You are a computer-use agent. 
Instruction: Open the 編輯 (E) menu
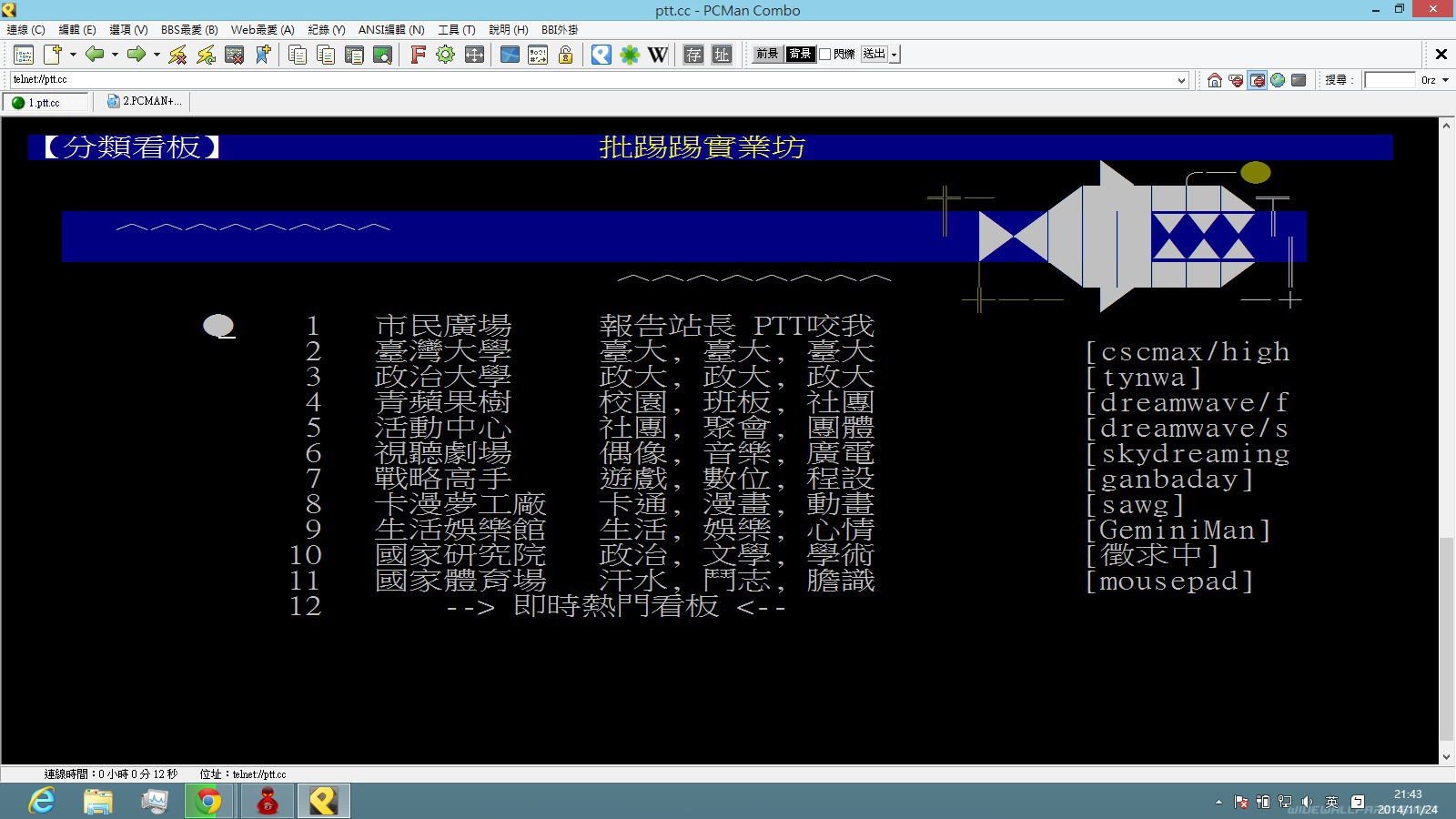coord(77,30)
